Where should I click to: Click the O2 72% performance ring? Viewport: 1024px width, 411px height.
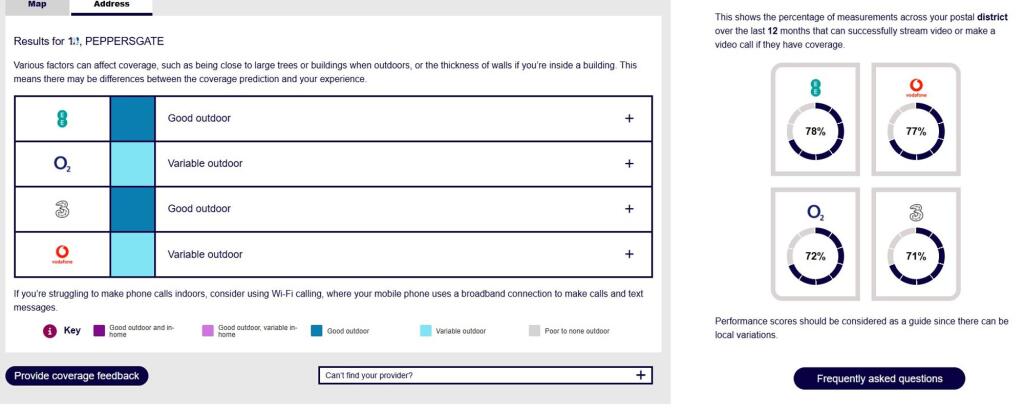pos(815,257)
